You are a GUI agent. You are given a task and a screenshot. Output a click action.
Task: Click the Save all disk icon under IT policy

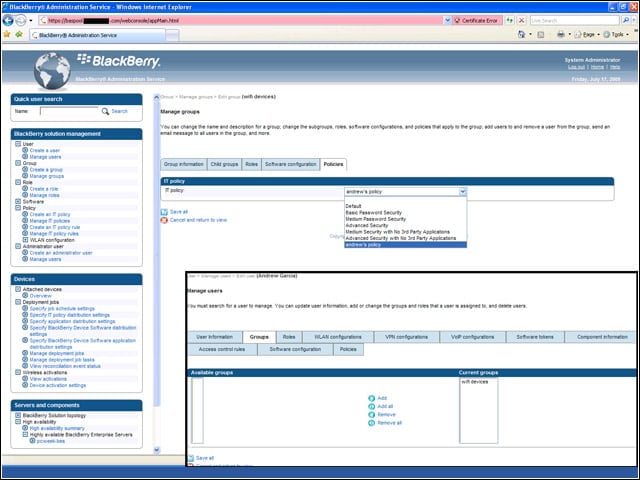point(164,212)
